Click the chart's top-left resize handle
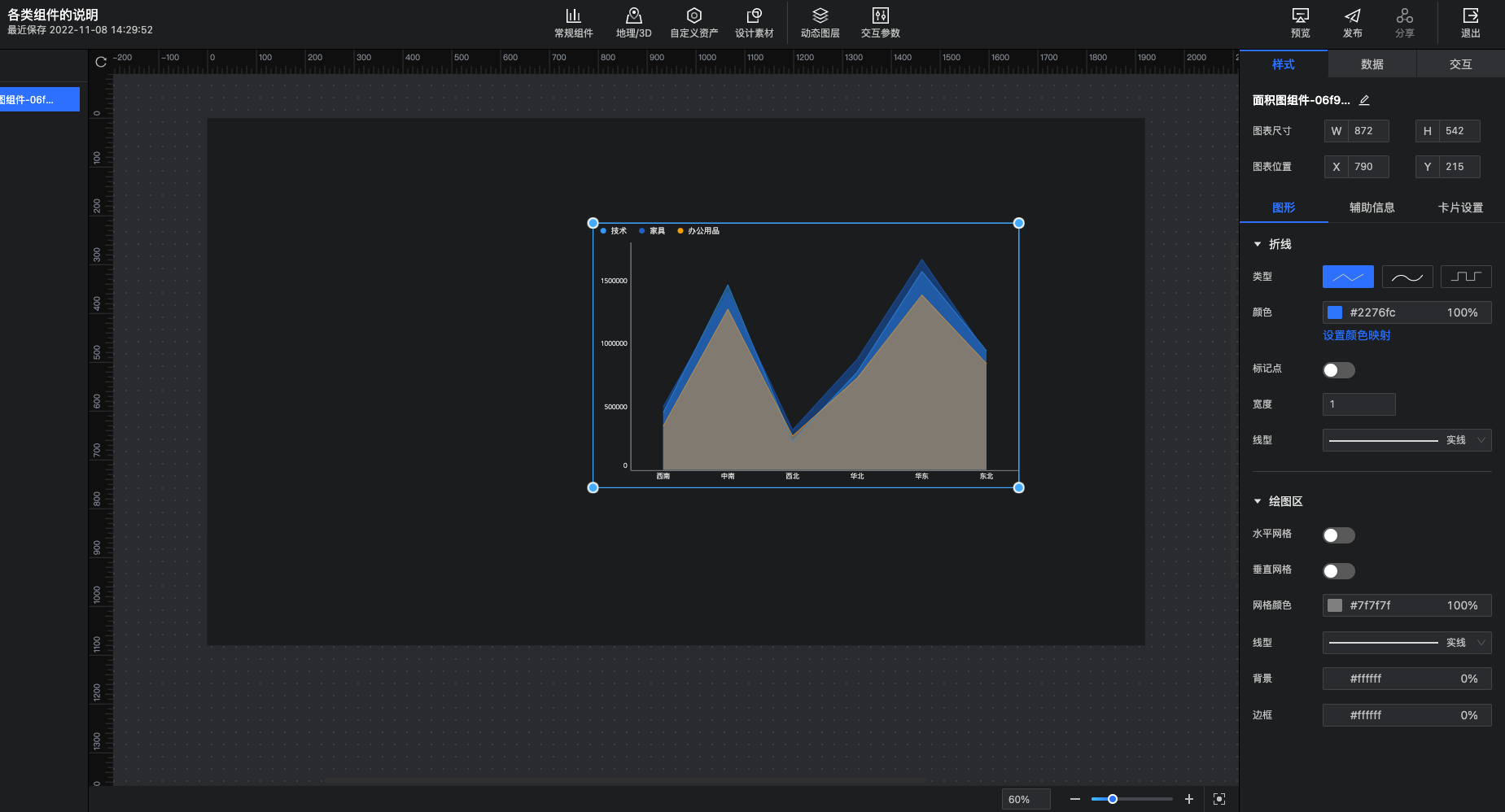Image resolution: width=1505 pixels, height=812 pixels. click(593, 223)
